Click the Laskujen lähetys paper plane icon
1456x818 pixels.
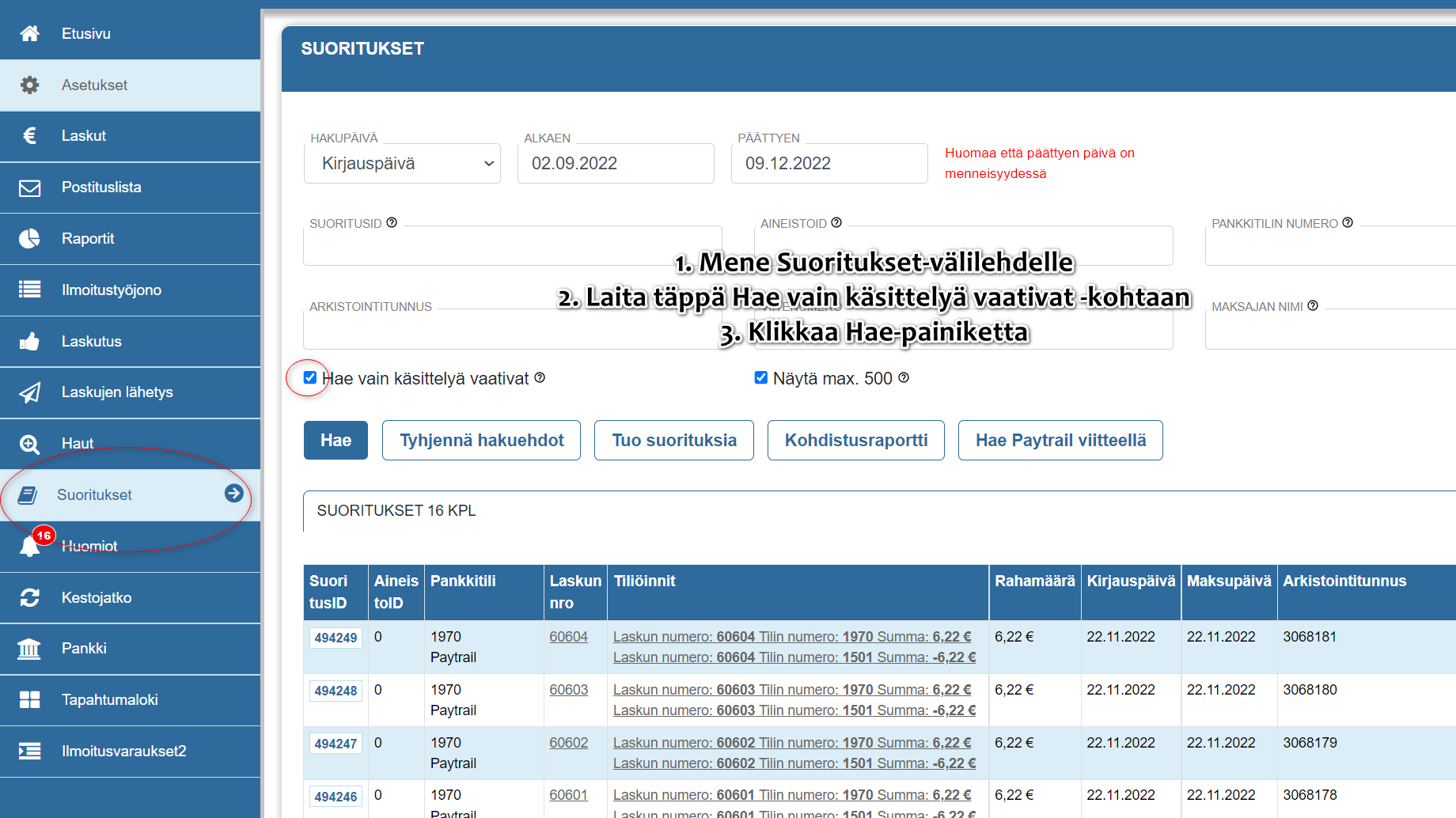[x=29, y=392]
